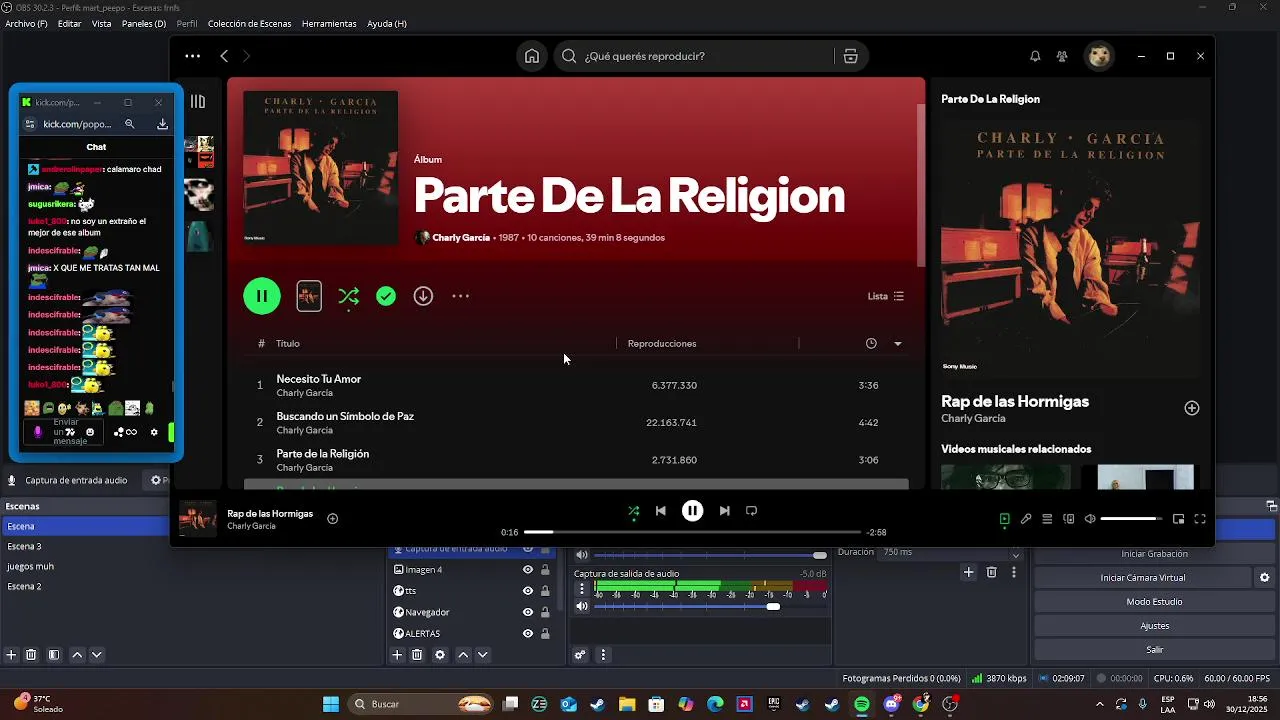Go back in Spotify navigation
Screen dimensions: 1280x720
click(x=224, y=56)
